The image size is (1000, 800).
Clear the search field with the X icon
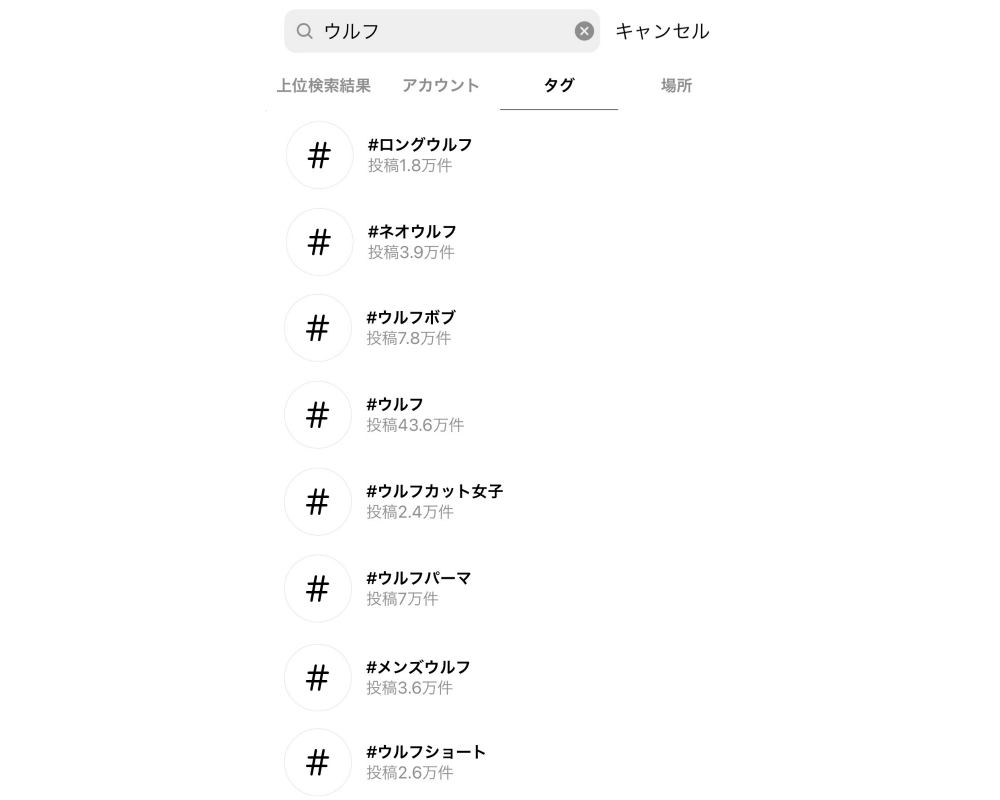click(x=584, y=31)
